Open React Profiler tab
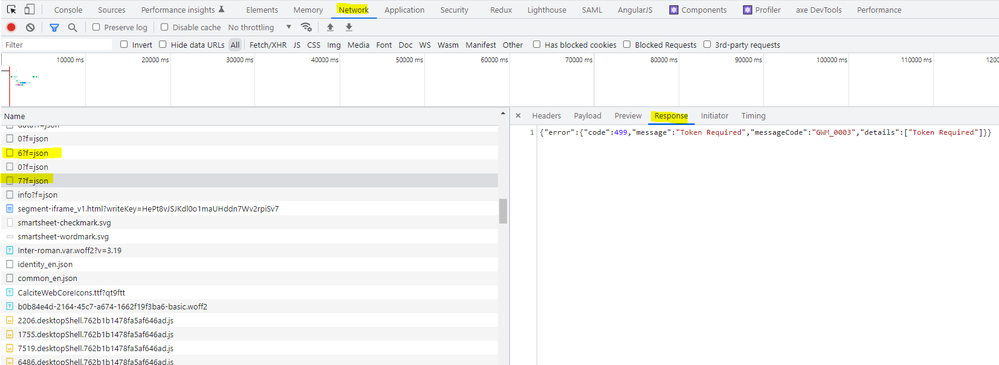This screenshot has height=365, width=999. (x=761, y=10)
